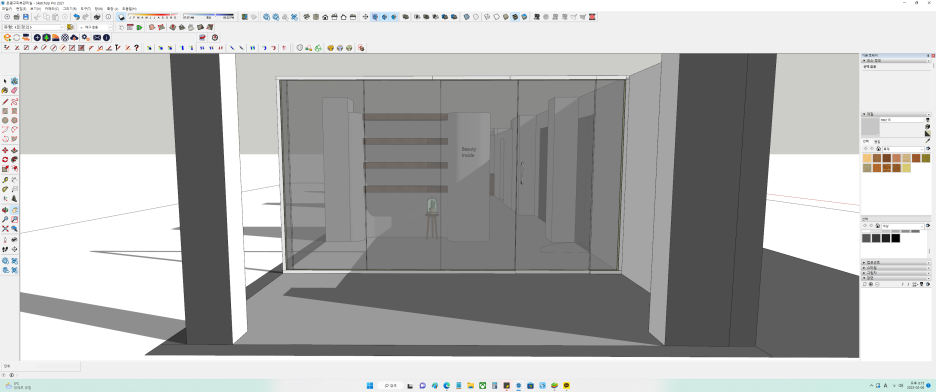Switch to the Front house view

tap(325, 17)
